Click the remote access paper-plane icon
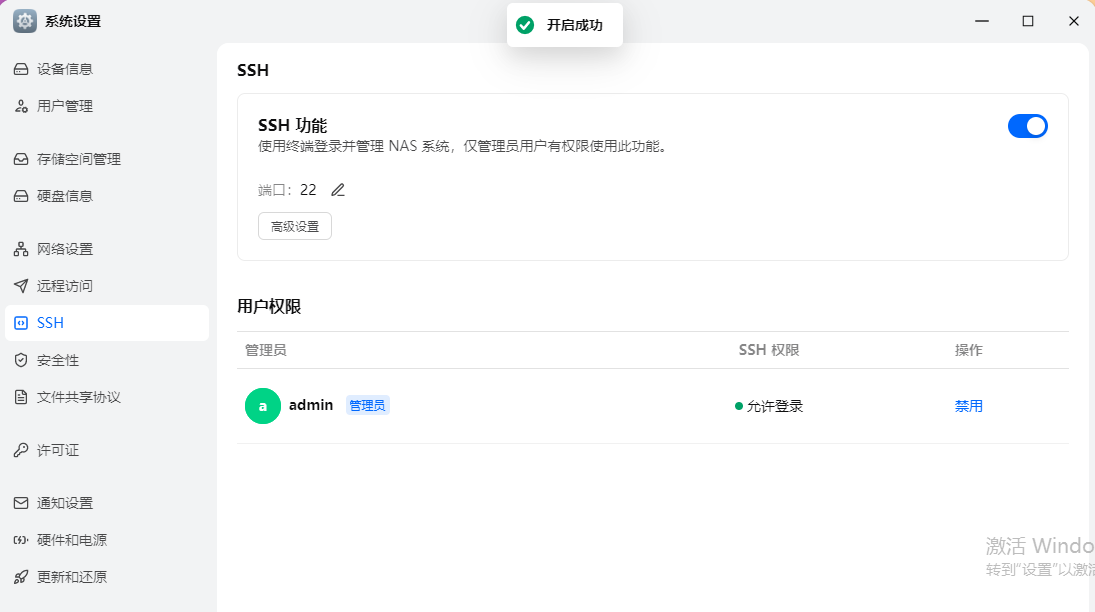This screenshot has height=612, width=1095. coord(21,286)
